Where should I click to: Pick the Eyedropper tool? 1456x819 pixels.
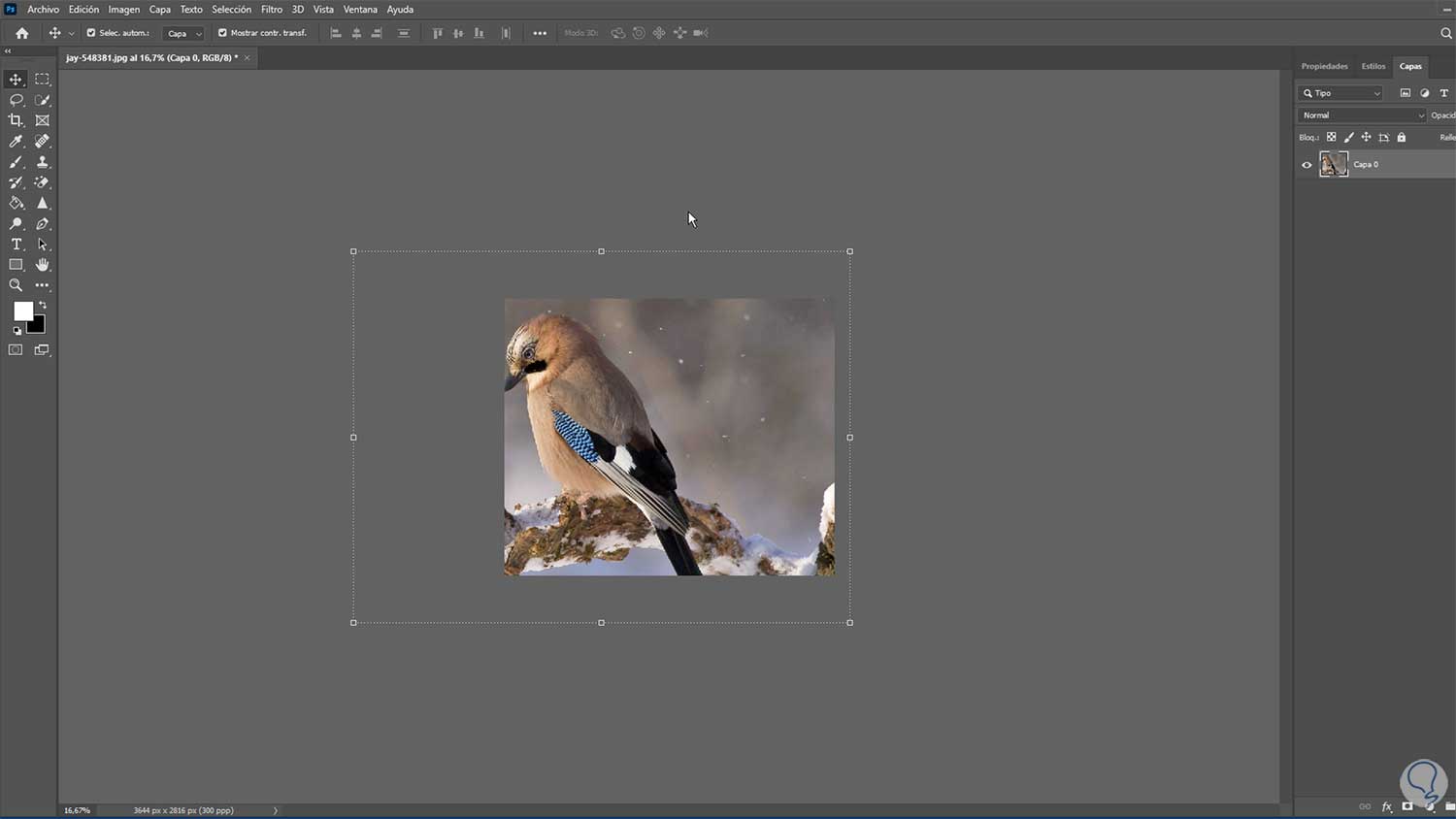coord(16,142)
